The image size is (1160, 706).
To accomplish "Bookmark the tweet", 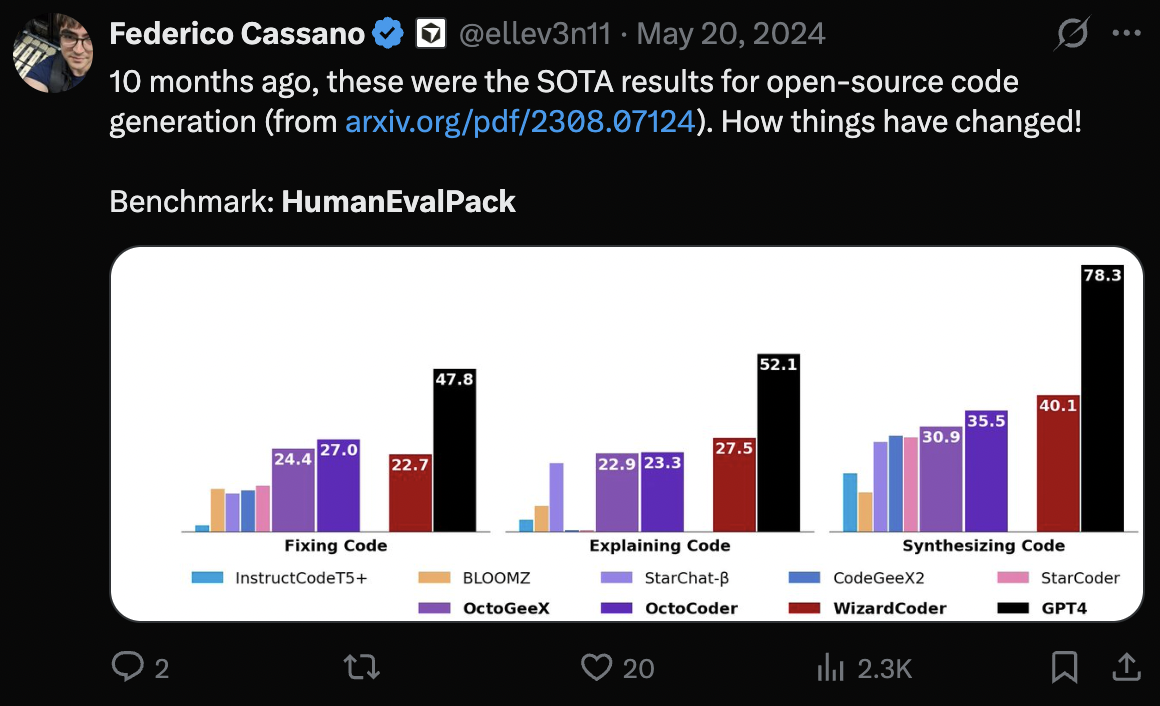I will 1066,668.
